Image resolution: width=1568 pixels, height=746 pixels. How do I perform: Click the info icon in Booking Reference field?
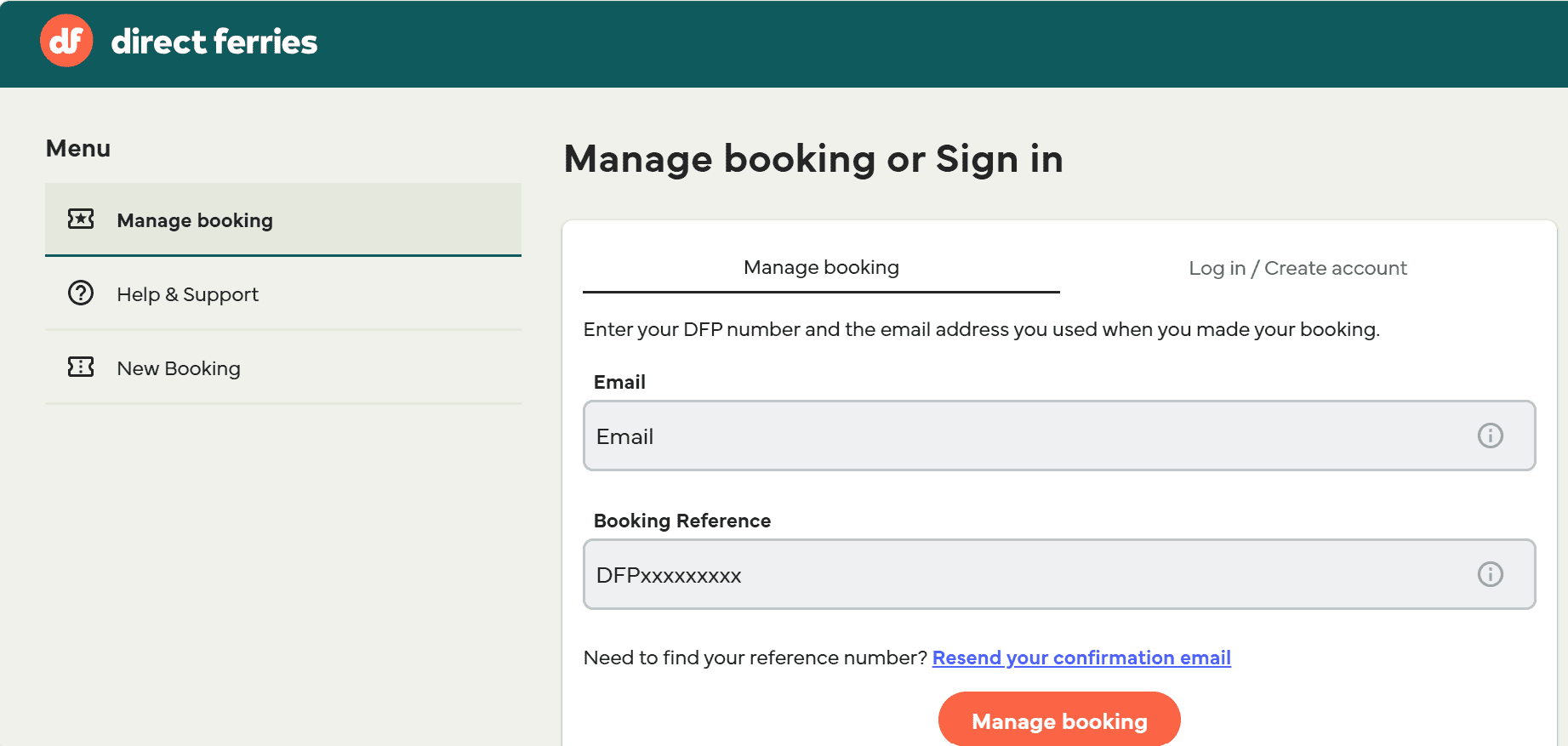1490,574
